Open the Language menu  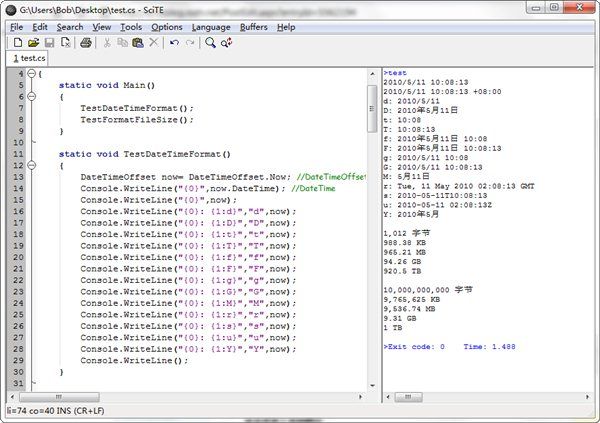click(211, 27)
